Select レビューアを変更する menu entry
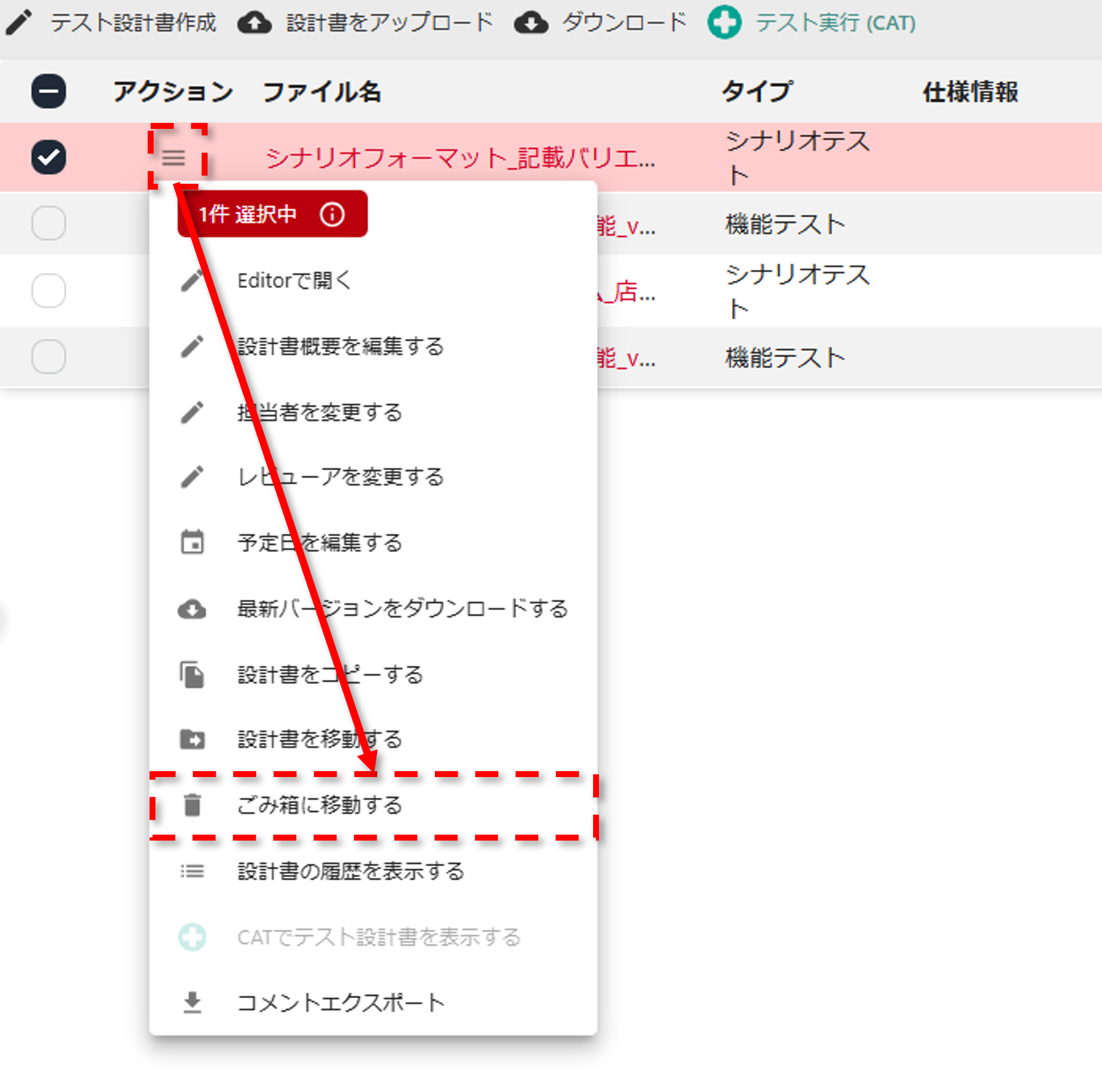Viewport: 1102px width, 1092px height. point(373,477)
